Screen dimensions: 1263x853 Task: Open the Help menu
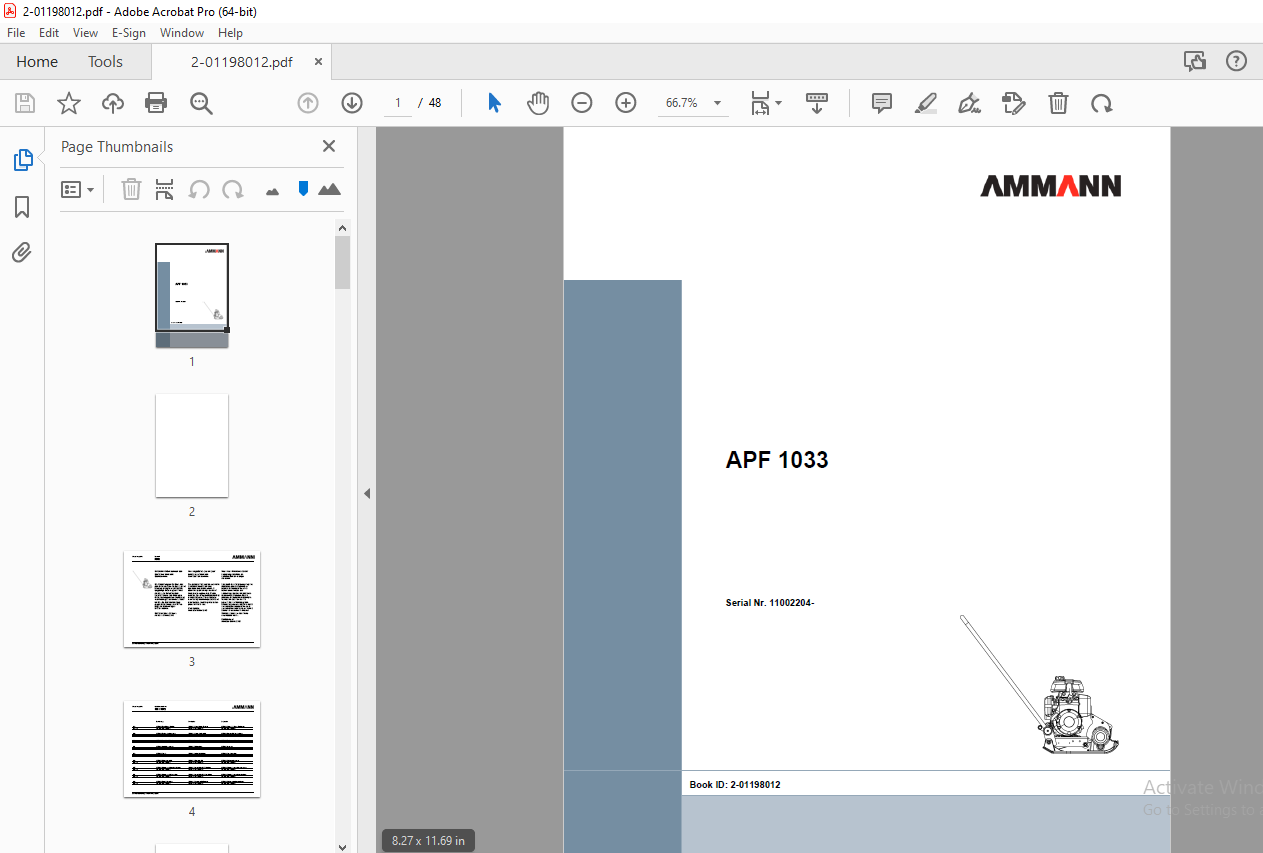click(x=230, y=32)
